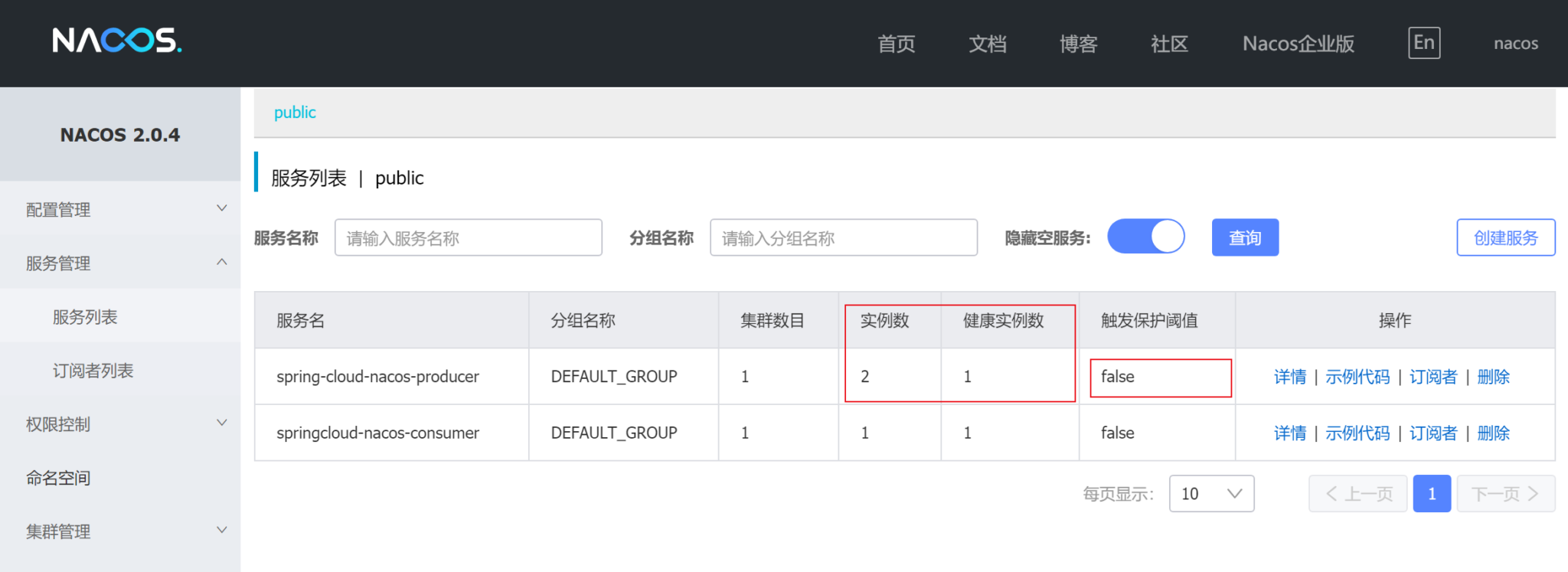Collapse the 服务管理 sidebar menu

point(120,263)
